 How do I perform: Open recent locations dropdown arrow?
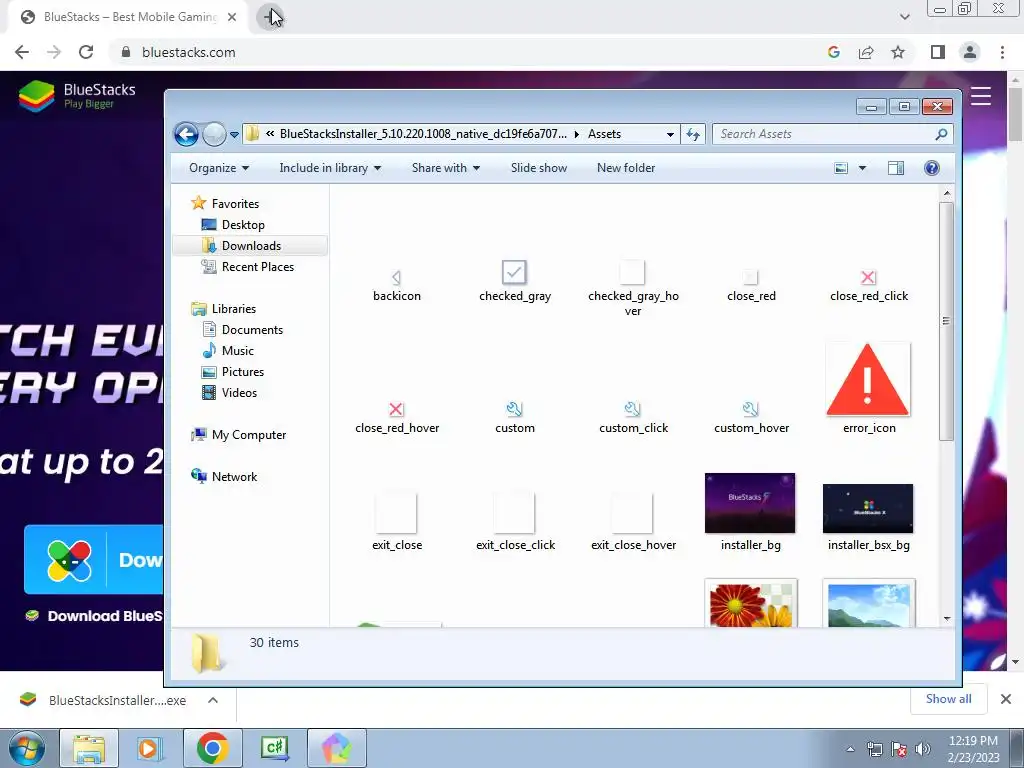coord(234,135)
